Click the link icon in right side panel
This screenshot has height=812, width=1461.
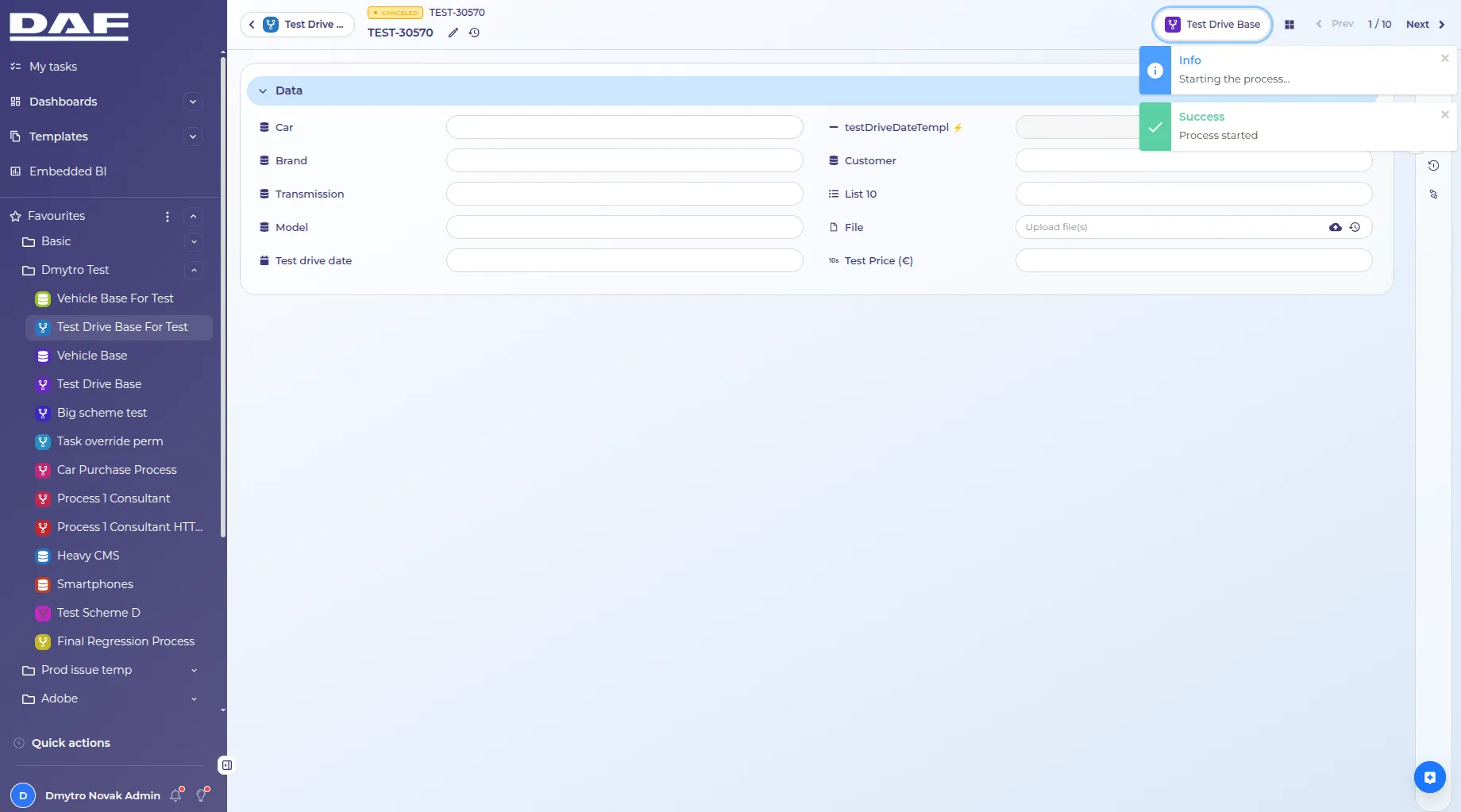1433,194
